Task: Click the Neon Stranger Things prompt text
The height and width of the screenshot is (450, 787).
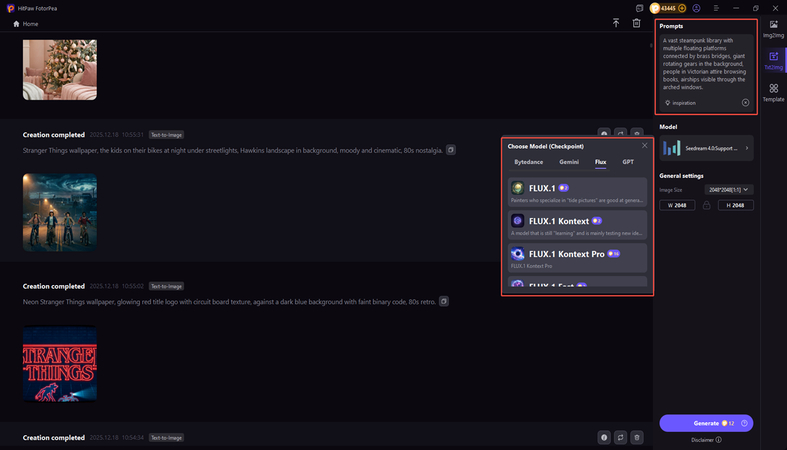Action: tap(229, 302)
